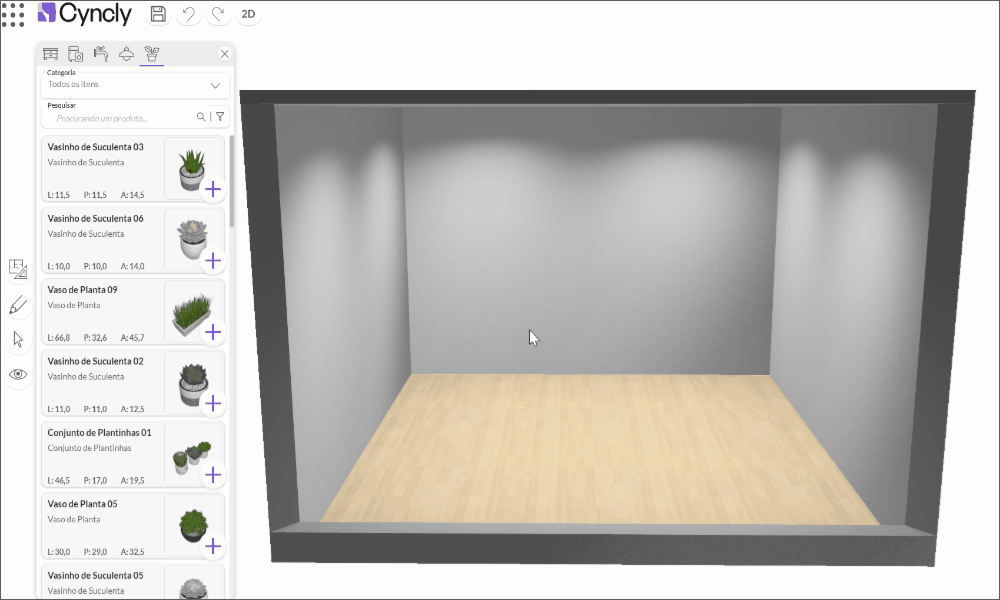Click the Conjunto de Plantinhas 01 title
The height and width of the screenshot is (600, 1000).
[99, 432]
